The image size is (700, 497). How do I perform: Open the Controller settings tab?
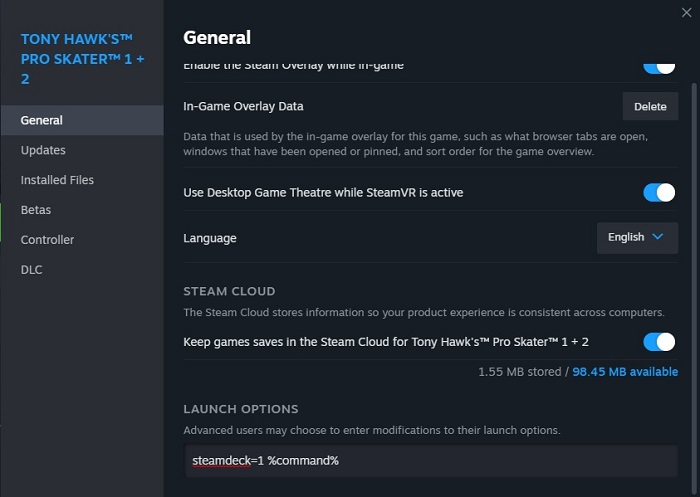47,240
